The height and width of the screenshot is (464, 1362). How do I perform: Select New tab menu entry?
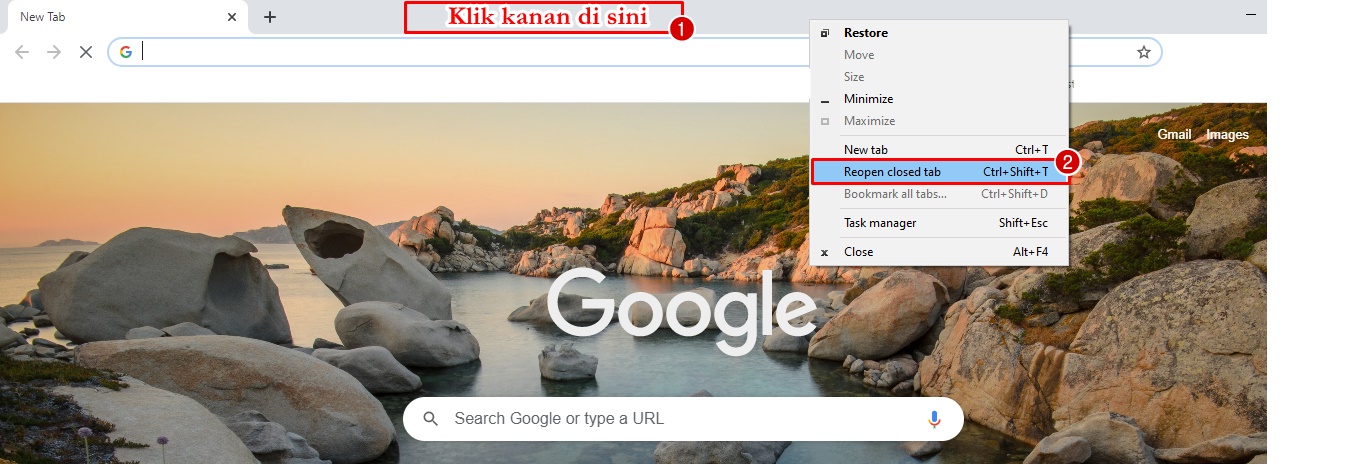click(x=939, y=150)
